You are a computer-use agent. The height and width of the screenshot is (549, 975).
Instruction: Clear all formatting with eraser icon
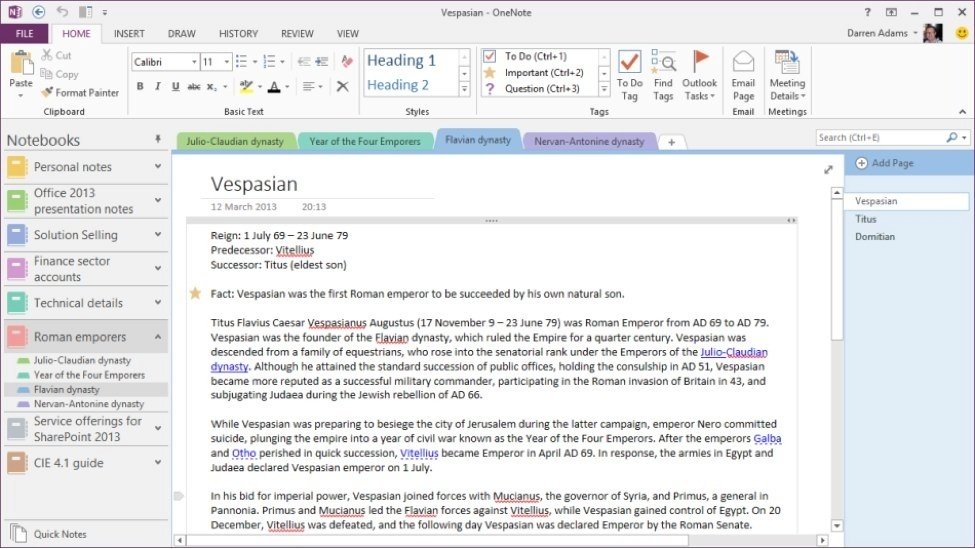point(347,62)
